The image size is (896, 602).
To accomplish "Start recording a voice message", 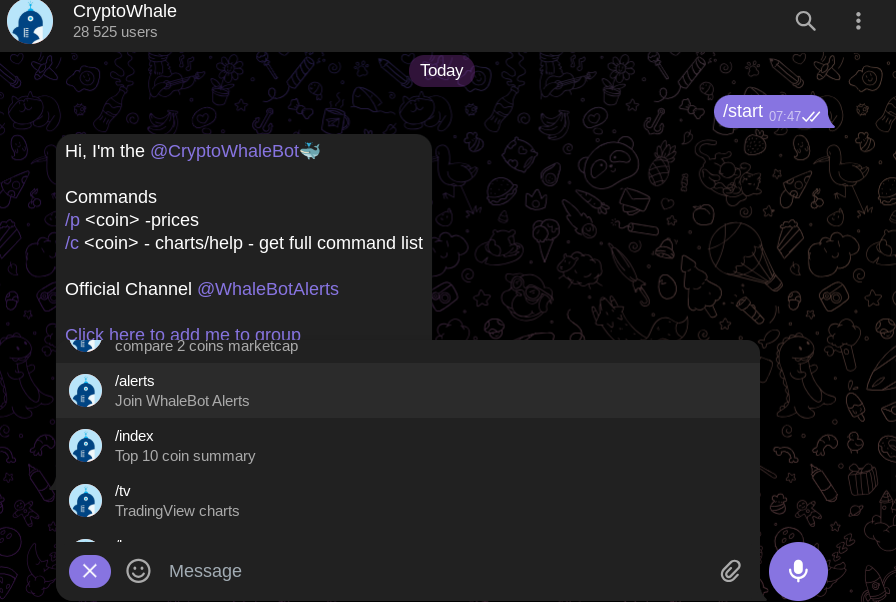I will tap(798, 571).
